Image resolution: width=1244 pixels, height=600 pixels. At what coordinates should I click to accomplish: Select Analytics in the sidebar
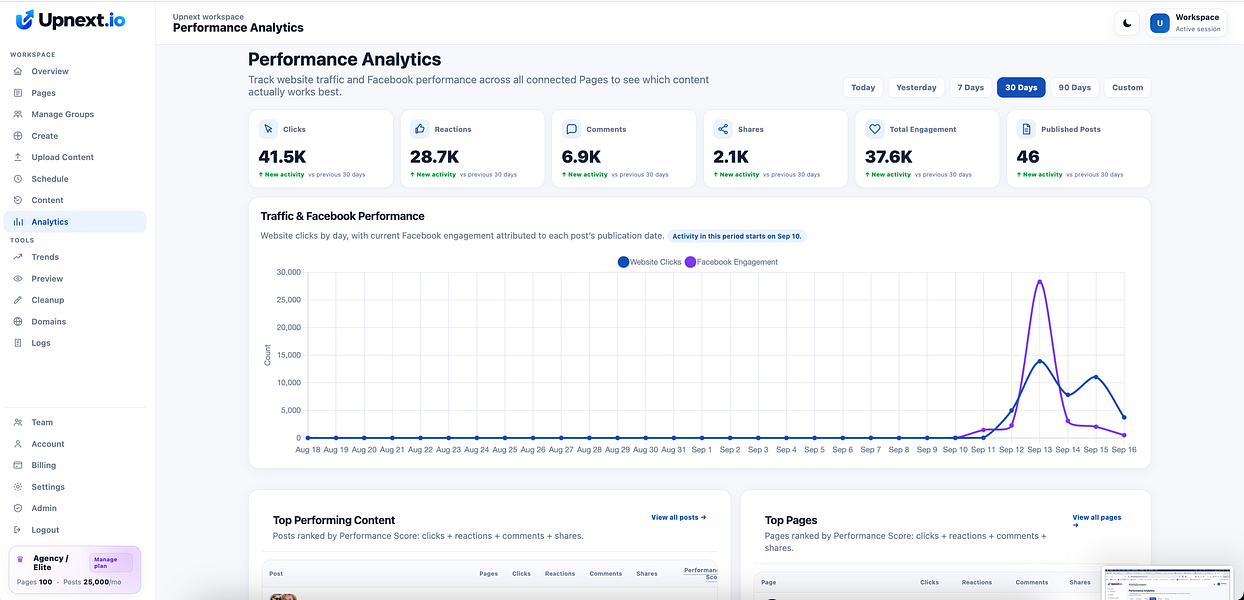(75, 222)
